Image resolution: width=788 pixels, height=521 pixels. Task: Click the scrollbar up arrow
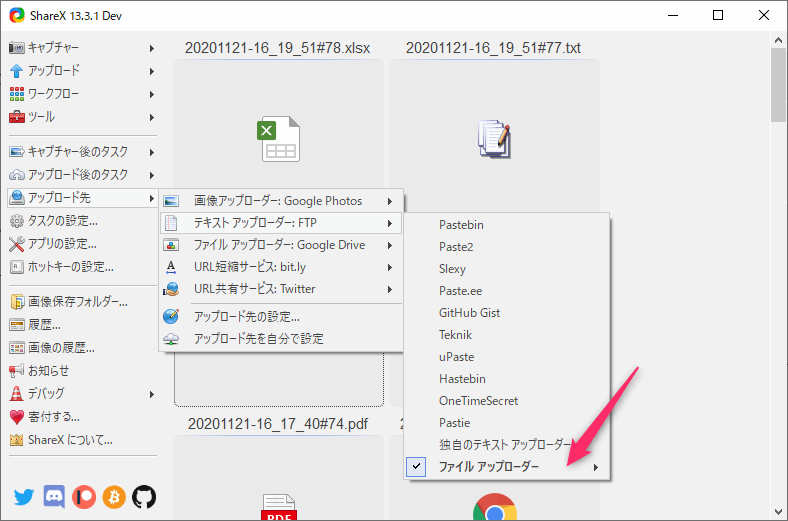click(778, 40)
